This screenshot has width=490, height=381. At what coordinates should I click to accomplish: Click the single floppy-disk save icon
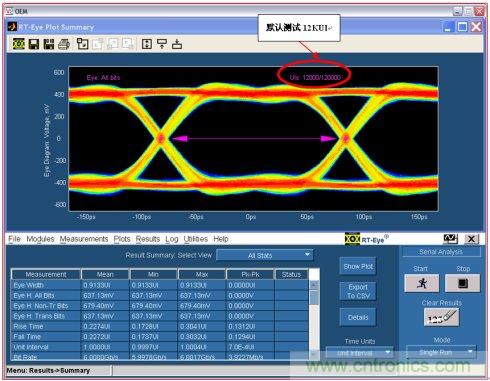pos(34,44)
